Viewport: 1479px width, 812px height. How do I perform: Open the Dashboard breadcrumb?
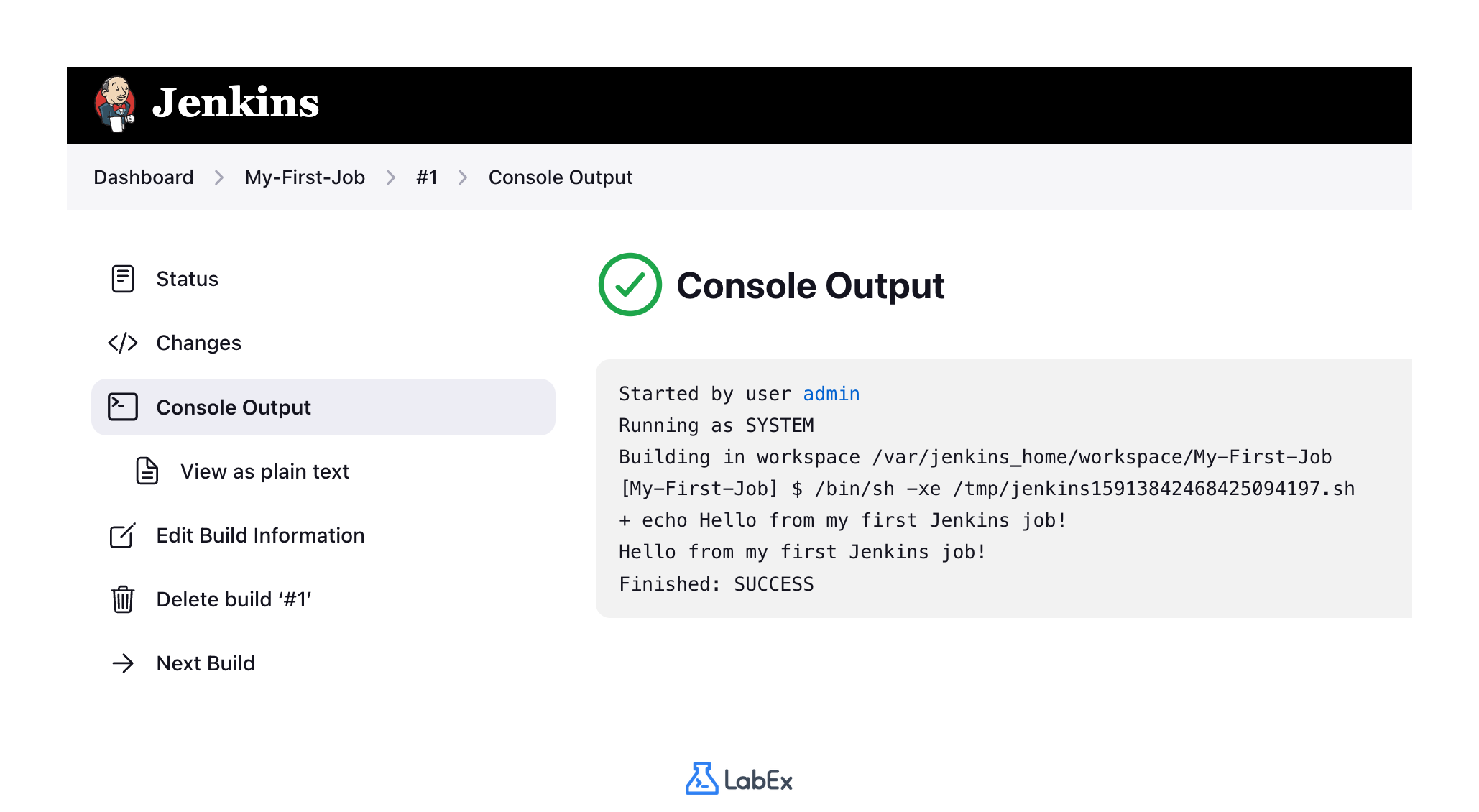click(x=144, y=177)
